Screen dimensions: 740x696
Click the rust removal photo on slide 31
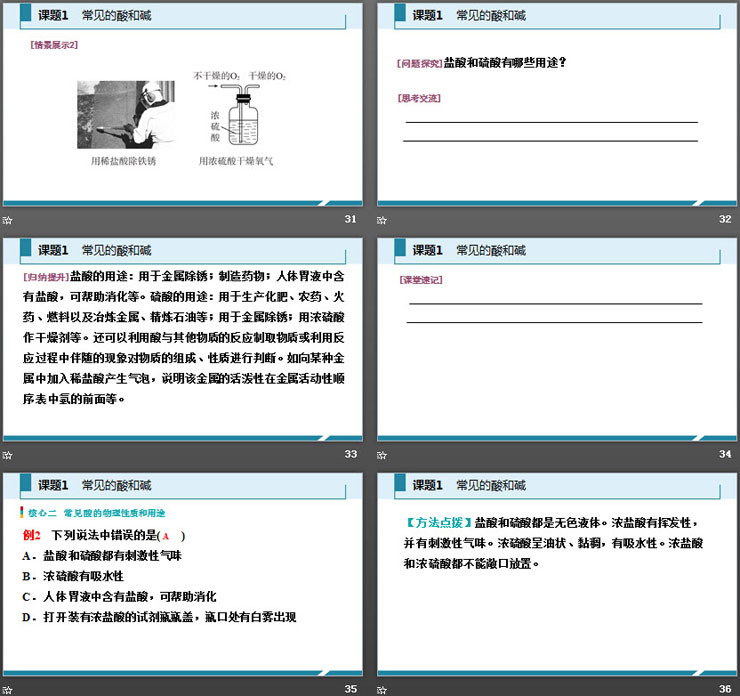pyautogui.click(x=126, y=115)
